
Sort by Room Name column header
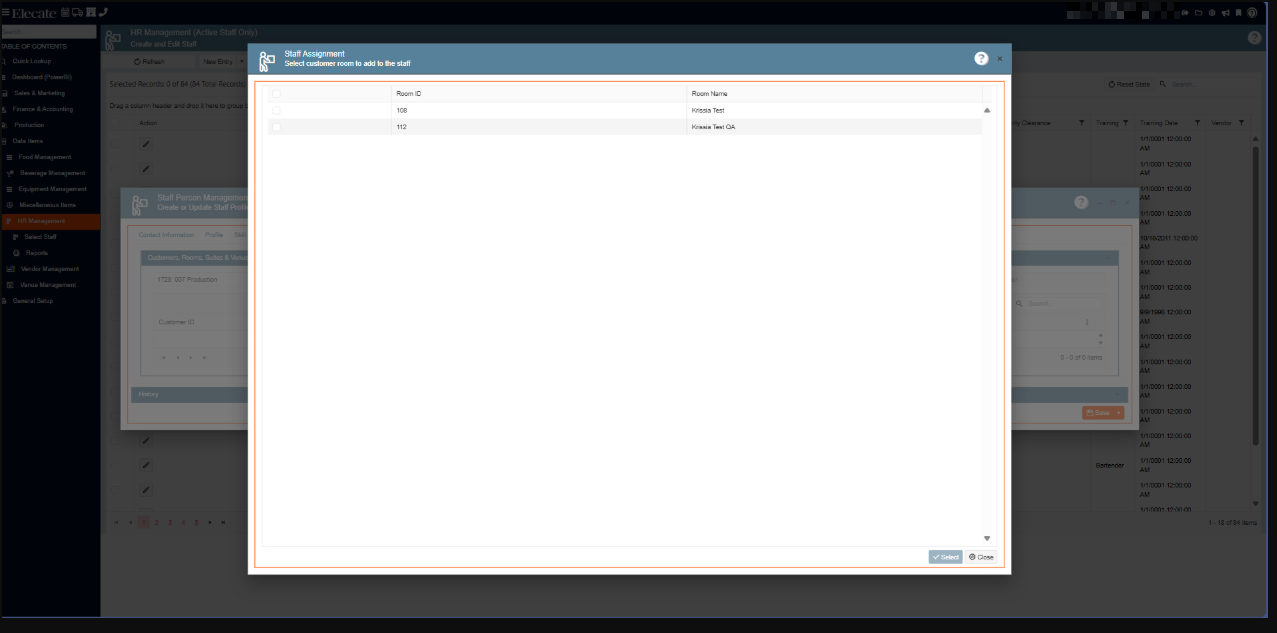(709, 93)
